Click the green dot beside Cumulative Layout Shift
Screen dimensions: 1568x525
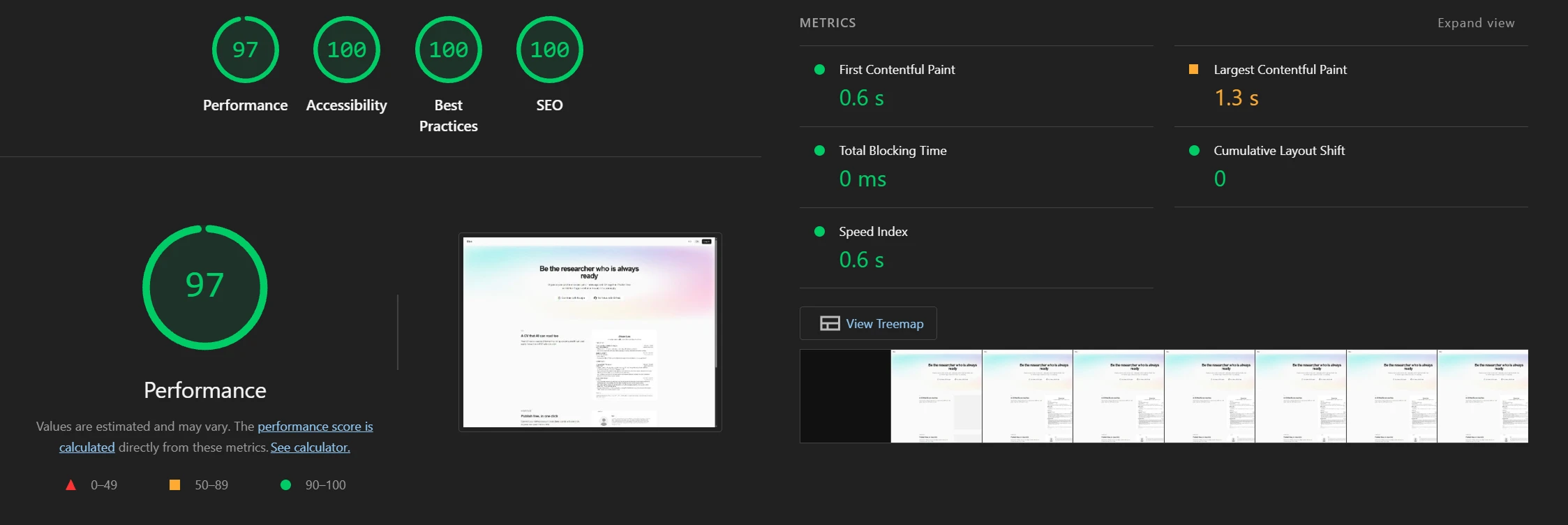[x=1194, y=151]
